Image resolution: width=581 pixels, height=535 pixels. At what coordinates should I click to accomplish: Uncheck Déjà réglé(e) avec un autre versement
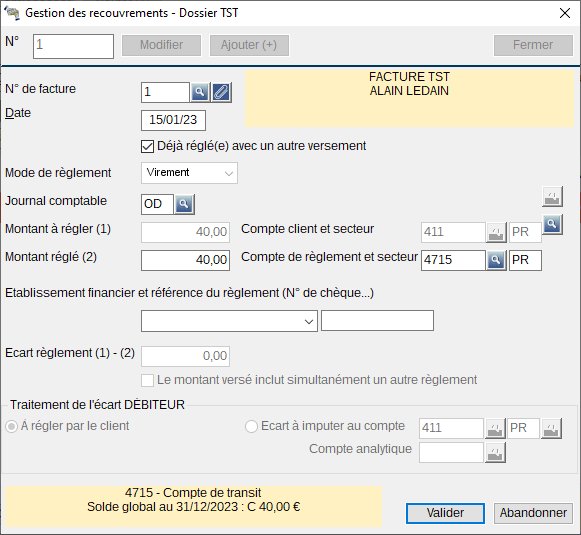point(147,146)
